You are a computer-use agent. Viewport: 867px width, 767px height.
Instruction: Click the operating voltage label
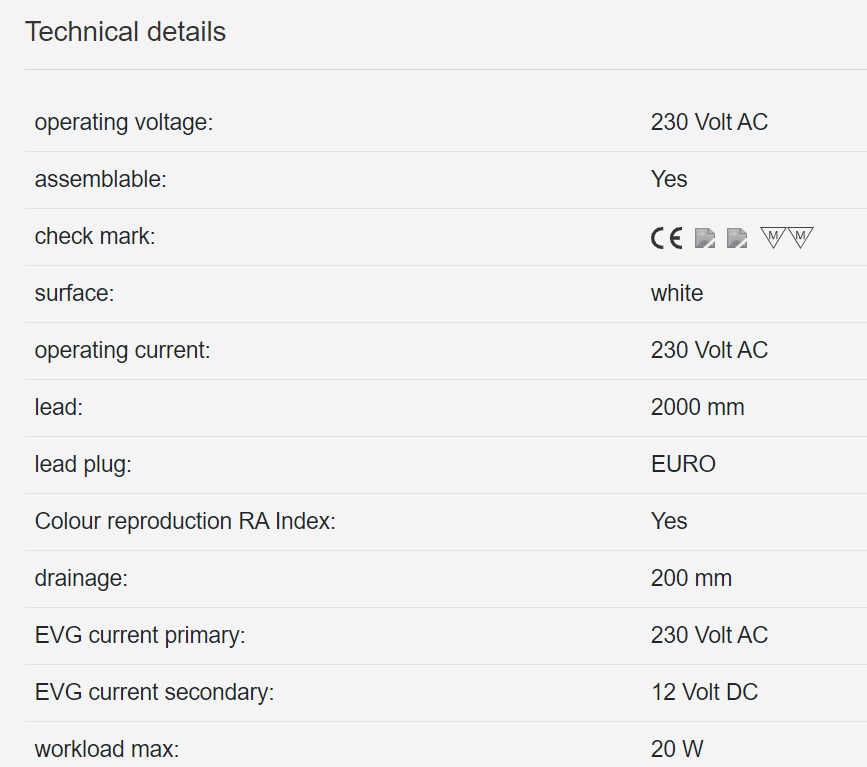[124, 123]
